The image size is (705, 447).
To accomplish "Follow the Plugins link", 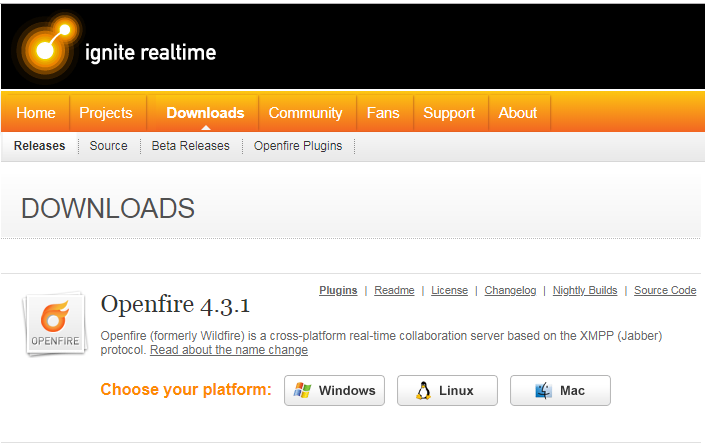I will point(338,291).
